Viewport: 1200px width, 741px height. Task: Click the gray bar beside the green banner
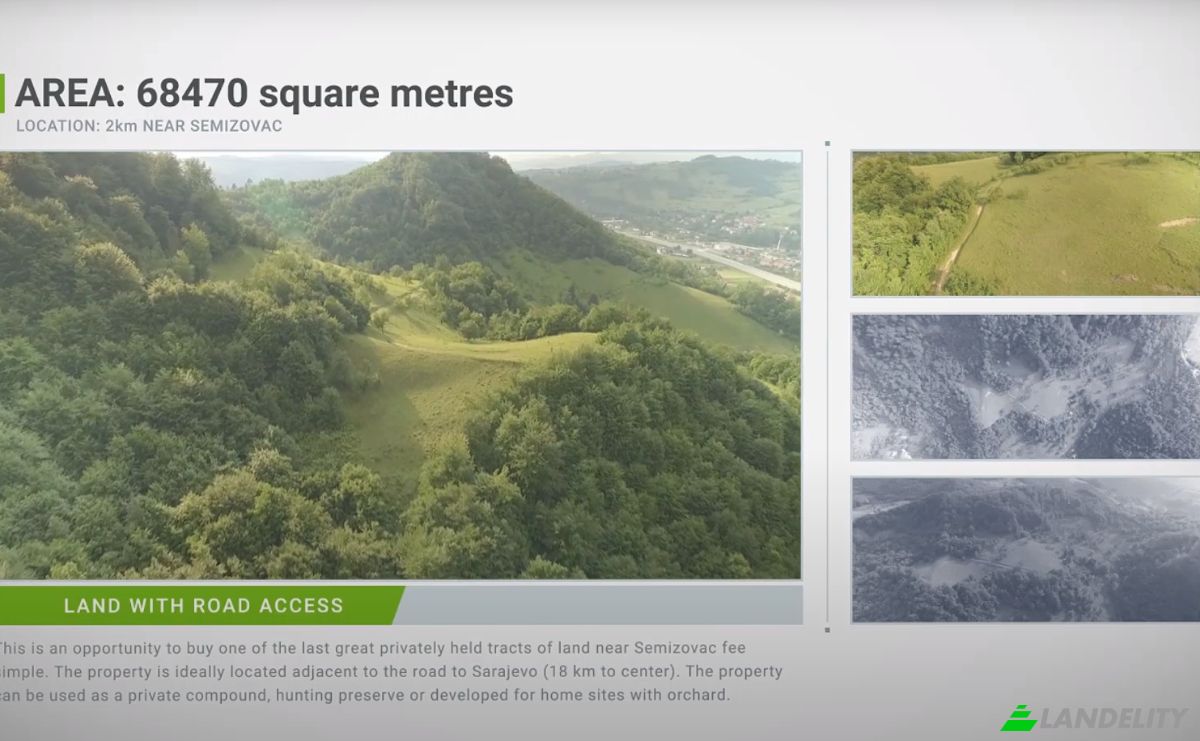(601, 605)
